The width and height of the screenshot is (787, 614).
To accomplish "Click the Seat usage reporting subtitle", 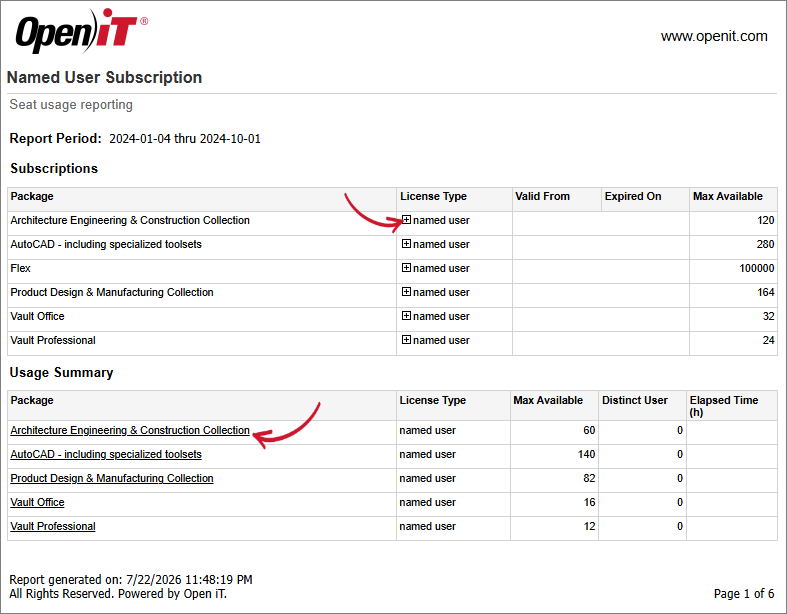I will pos(71,104).
